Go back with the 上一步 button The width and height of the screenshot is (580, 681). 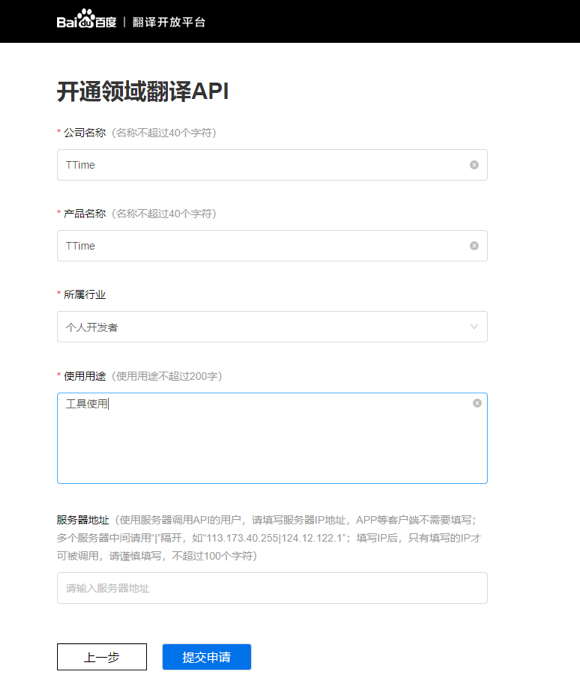click(102, 657)
